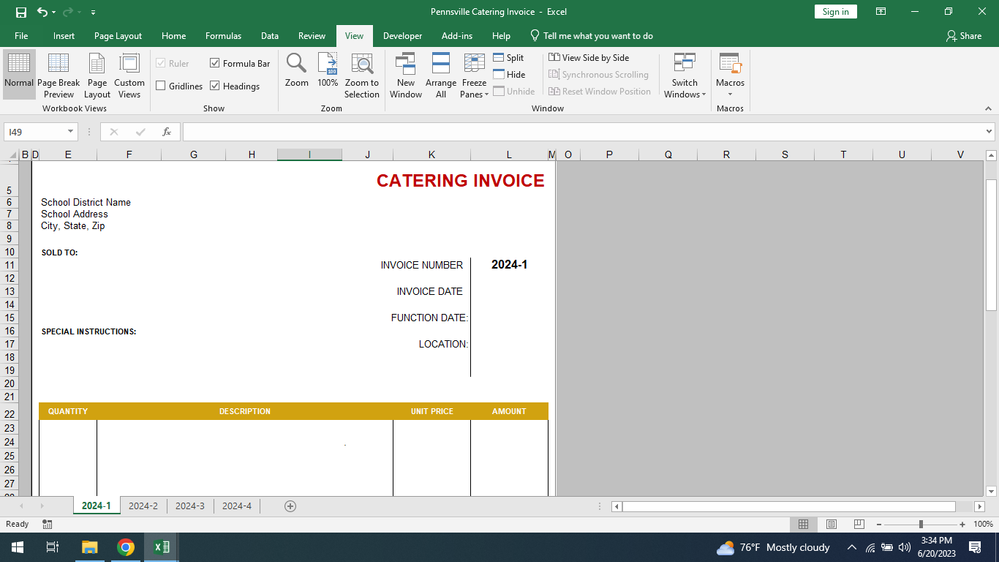The image size is (999, 562).
Task: Open the Undo history dropdown arrow
Action: point(54,12)
